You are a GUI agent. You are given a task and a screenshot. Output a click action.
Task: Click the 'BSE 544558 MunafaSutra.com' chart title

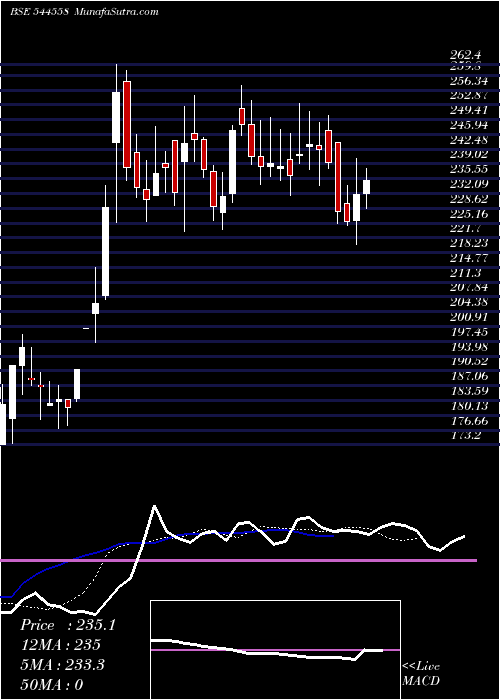(x=84, y=11)
